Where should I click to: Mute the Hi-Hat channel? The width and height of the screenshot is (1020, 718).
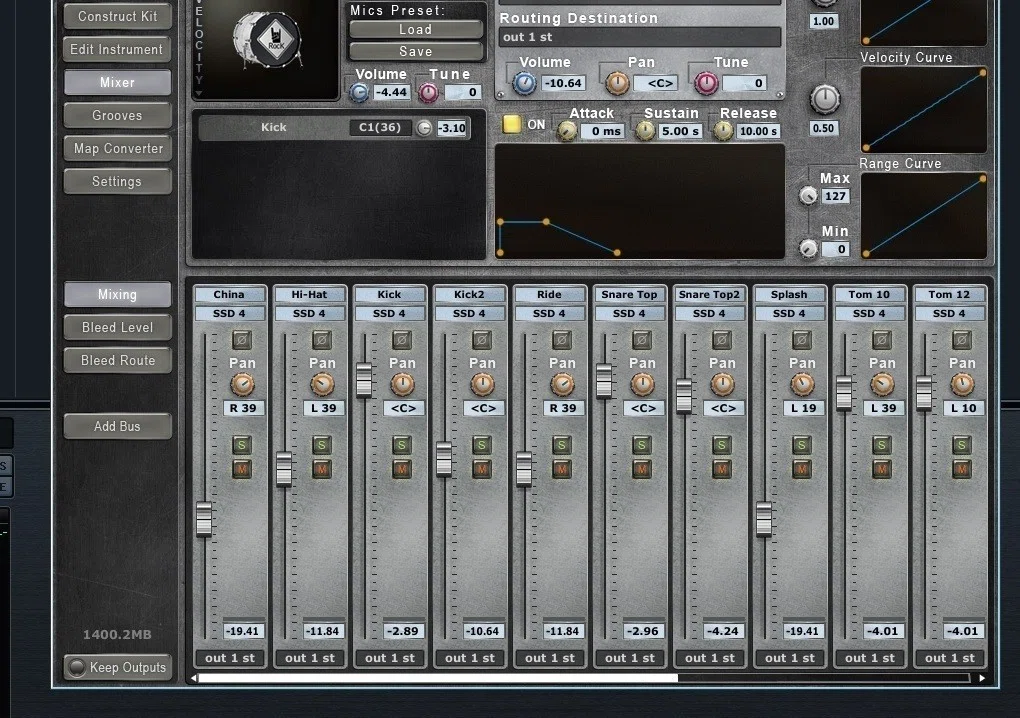coord(321,469)
